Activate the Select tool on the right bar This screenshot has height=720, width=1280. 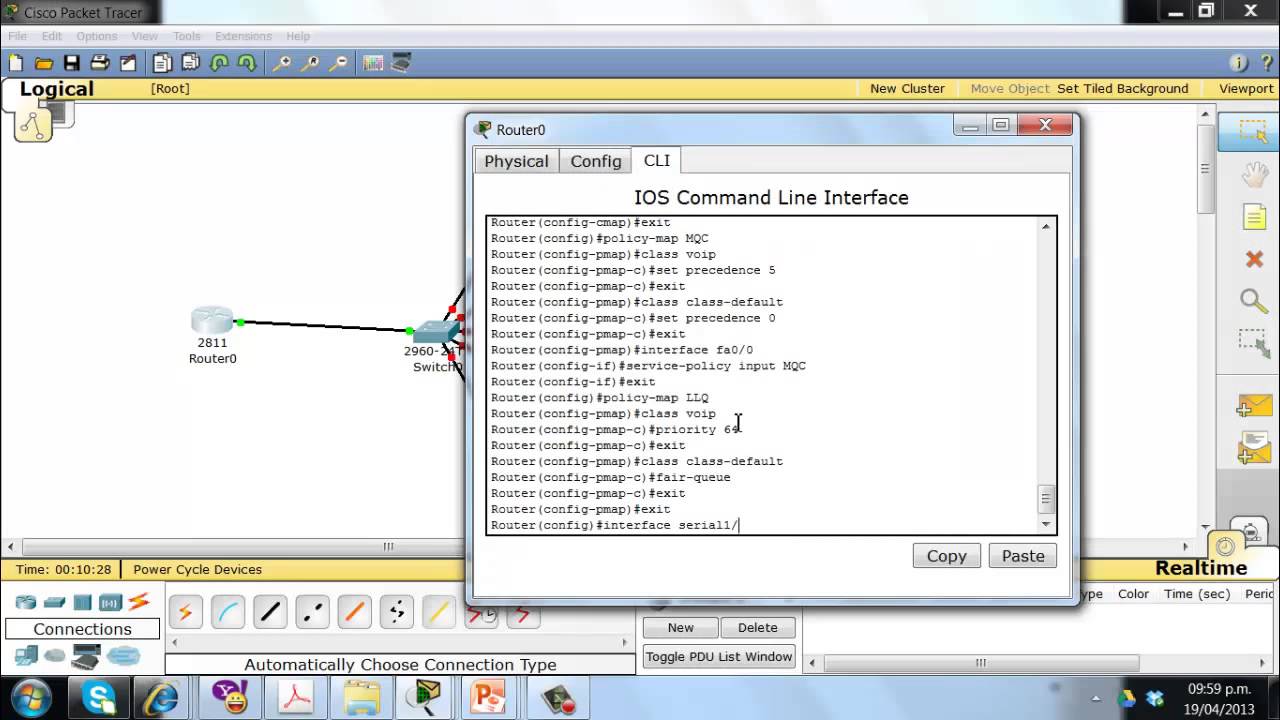click(1253, 131)
